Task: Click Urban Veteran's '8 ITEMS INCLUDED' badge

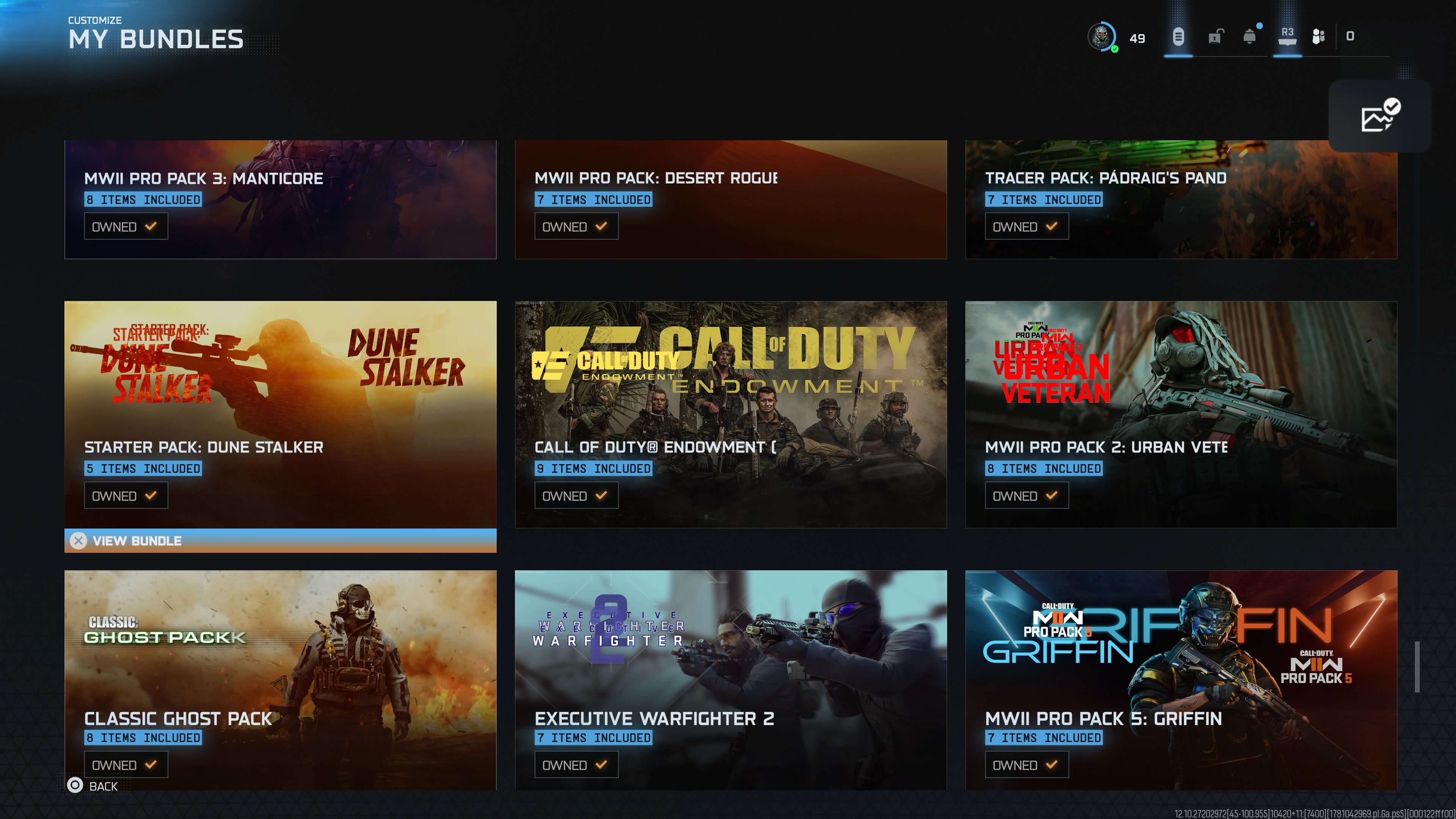Action: [1044, 469]
